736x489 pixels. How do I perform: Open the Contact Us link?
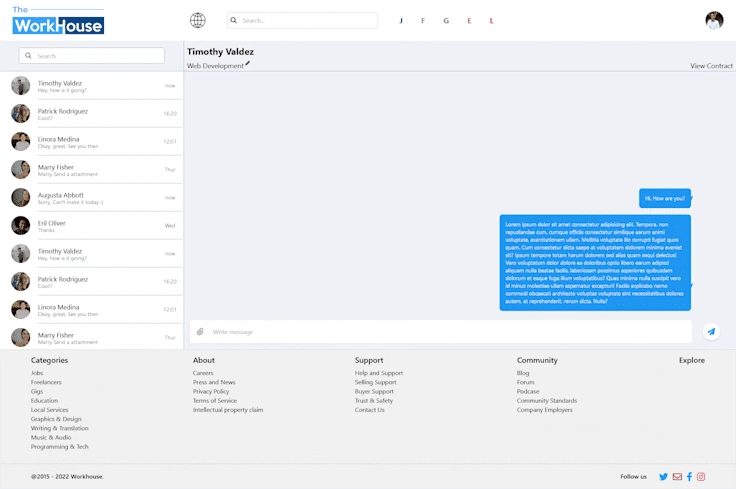[x=369, y=410]
